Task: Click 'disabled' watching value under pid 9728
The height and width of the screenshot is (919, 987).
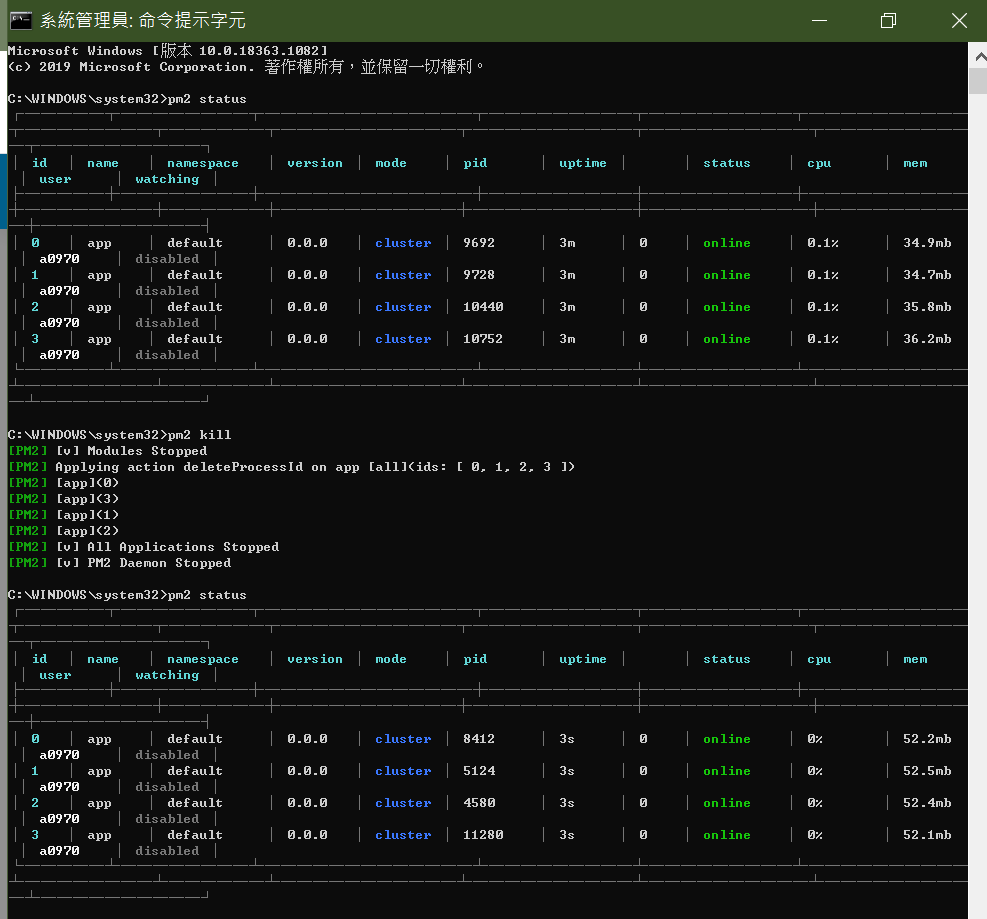Action: click(167, 291)
